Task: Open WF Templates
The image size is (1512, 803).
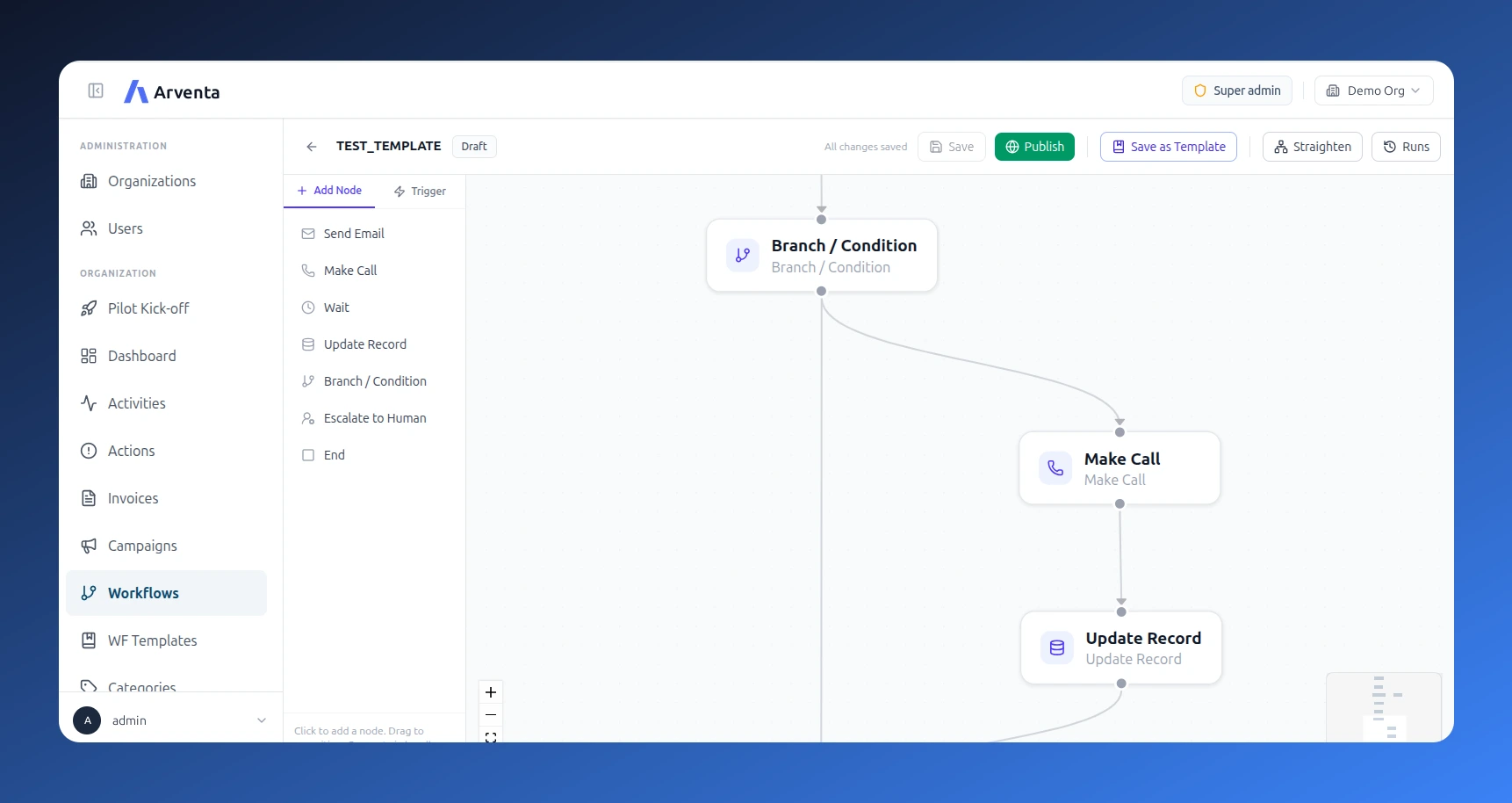Action: pos(166,640)
